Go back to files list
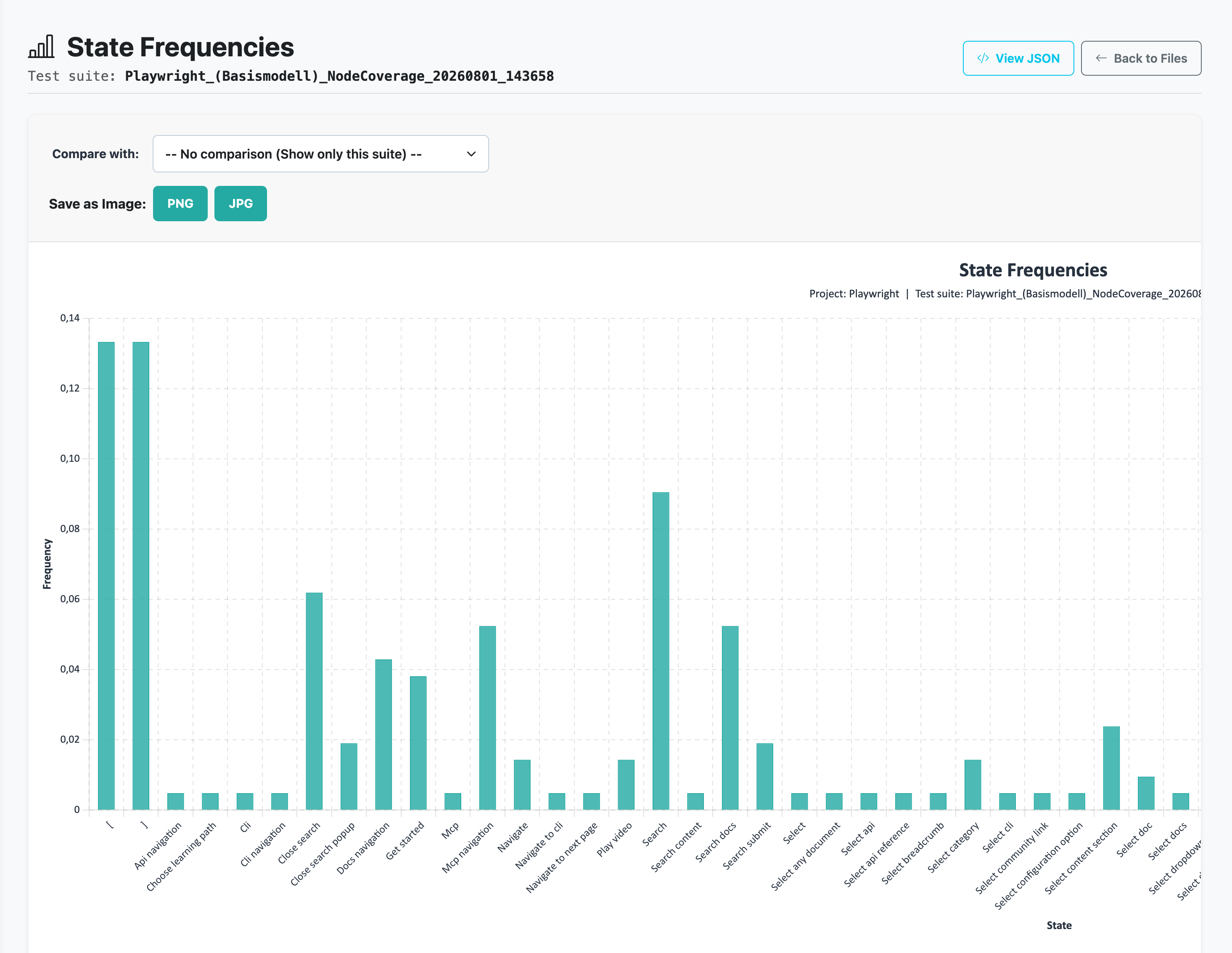 pos(1141,58)
